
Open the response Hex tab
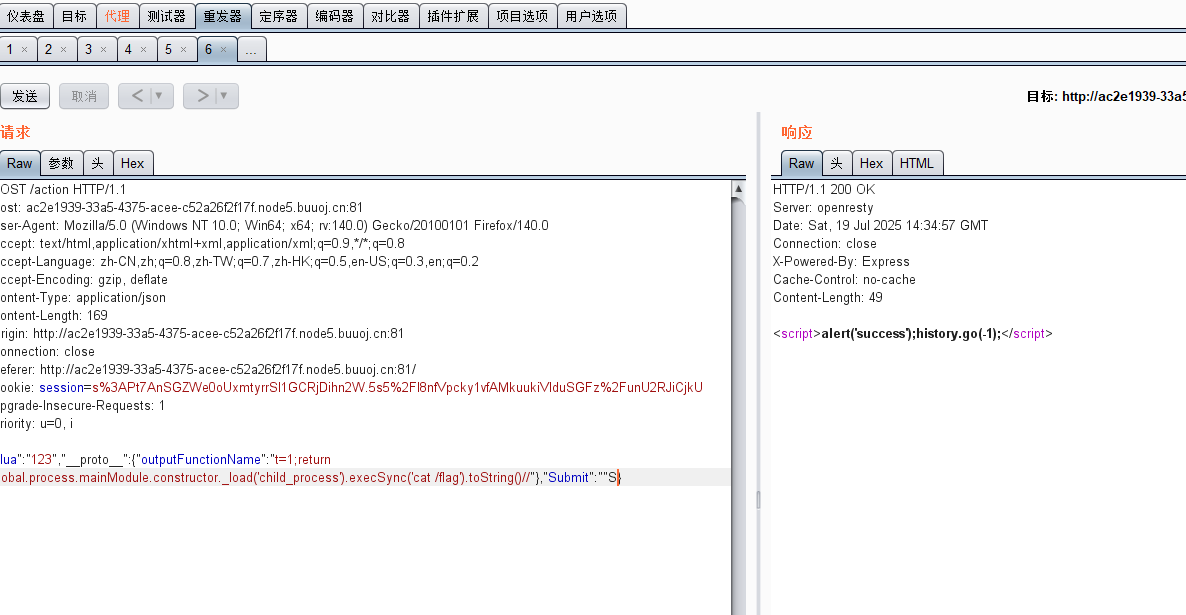pos(871,163)
